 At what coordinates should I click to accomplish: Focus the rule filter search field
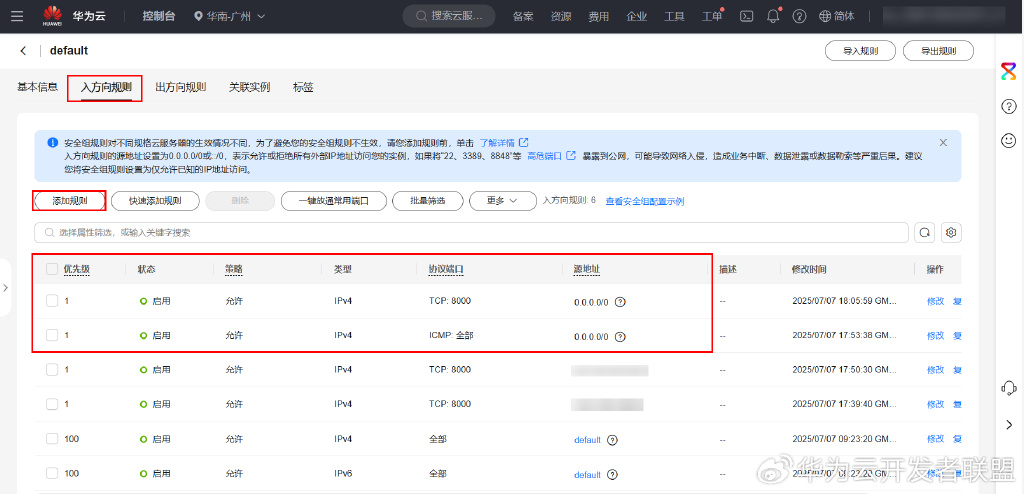click(x=472, y=233)
